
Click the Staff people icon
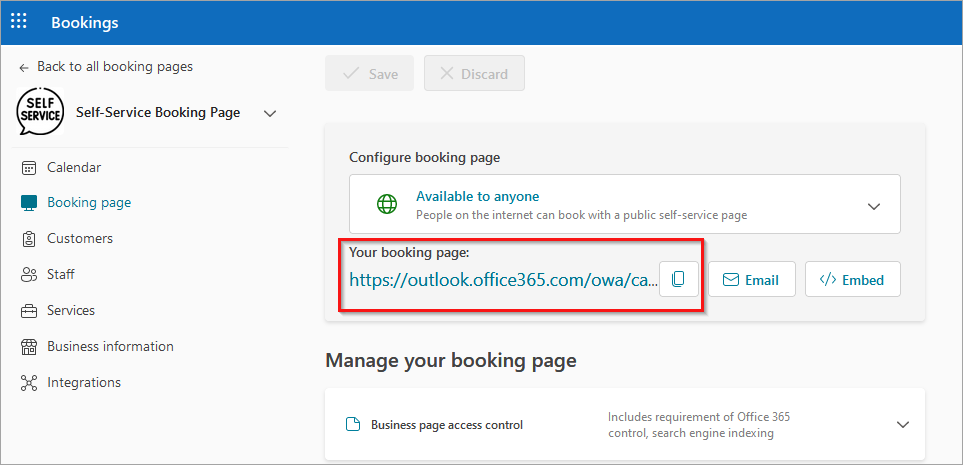coord(29,275)
